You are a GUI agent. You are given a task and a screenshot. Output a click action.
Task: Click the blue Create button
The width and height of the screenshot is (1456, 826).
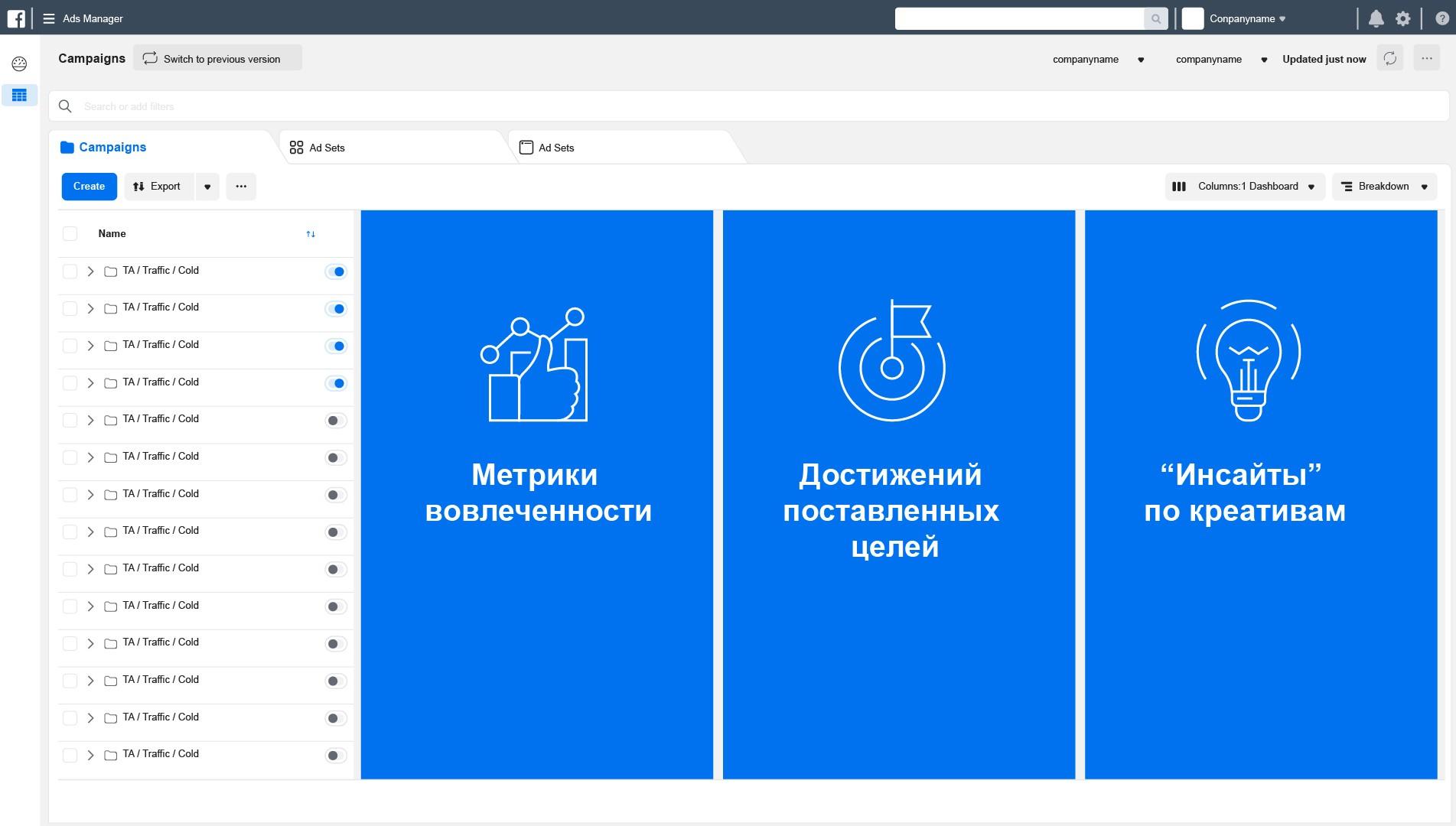coord(89,187)
